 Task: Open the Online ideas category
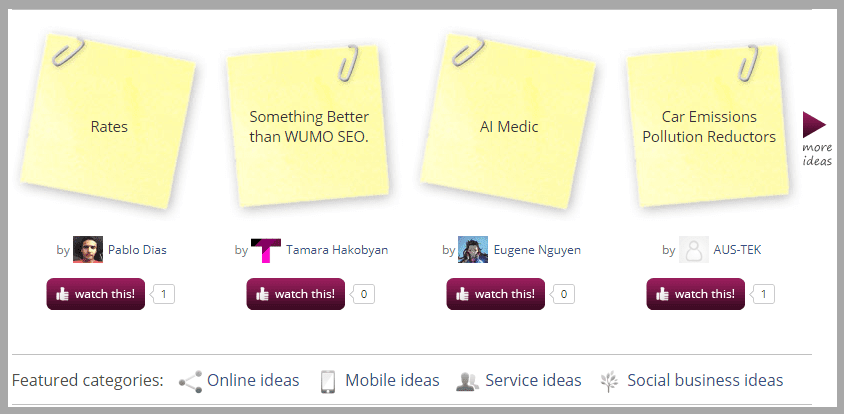click(253, 380)
